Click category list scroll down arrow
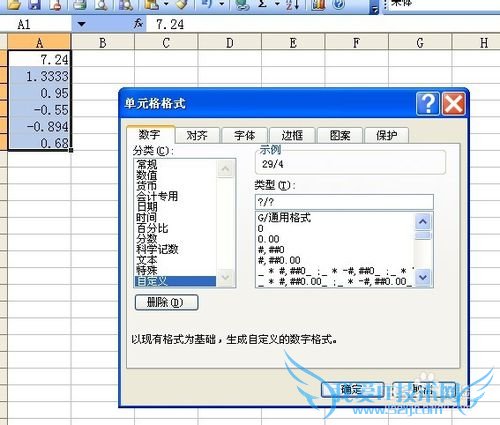The height and width of the screenshot is (425, 500). [x=225, y=277]
